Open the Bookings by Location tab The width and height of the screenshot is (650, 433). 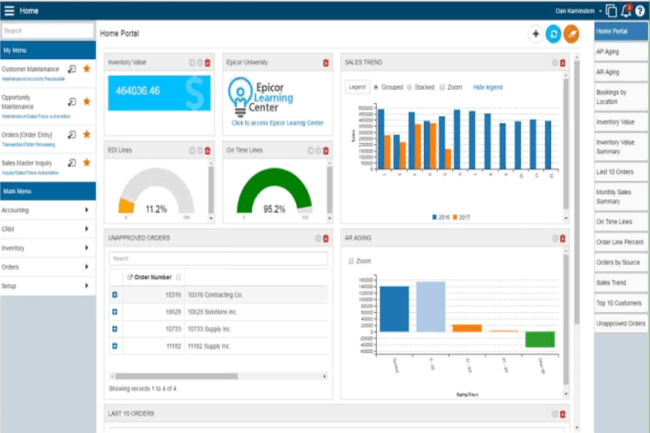620,99
